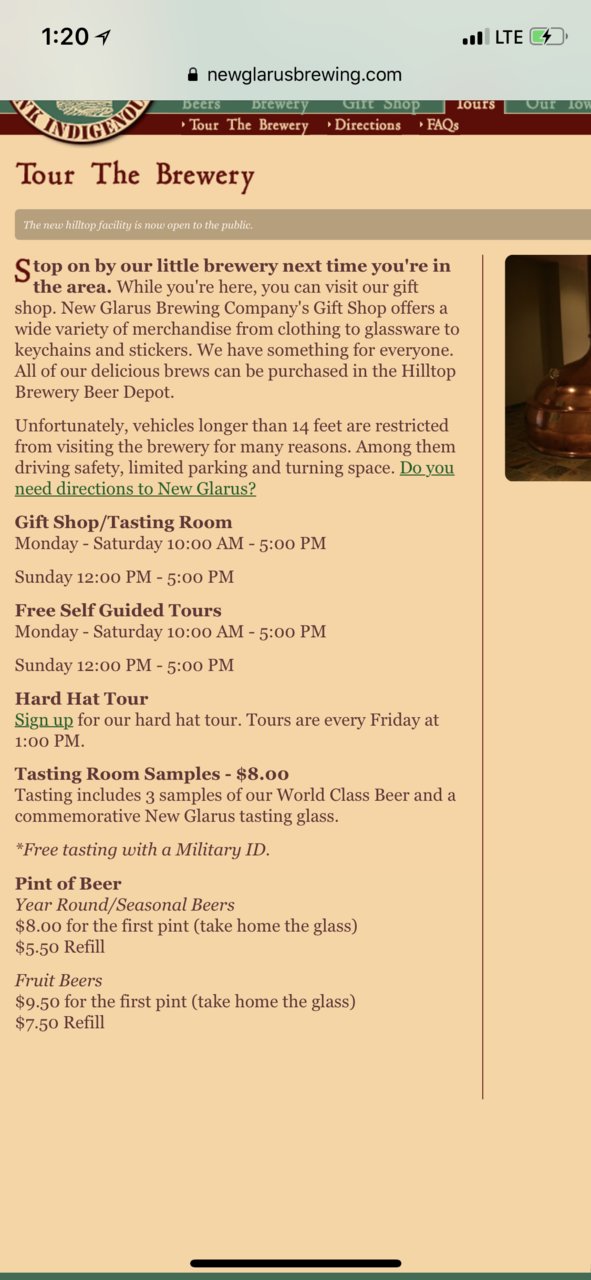The height and width of the screenshot is (1280, 591).
Task: Tap the arrow bullet before FAQs
Action: point(421,125)
